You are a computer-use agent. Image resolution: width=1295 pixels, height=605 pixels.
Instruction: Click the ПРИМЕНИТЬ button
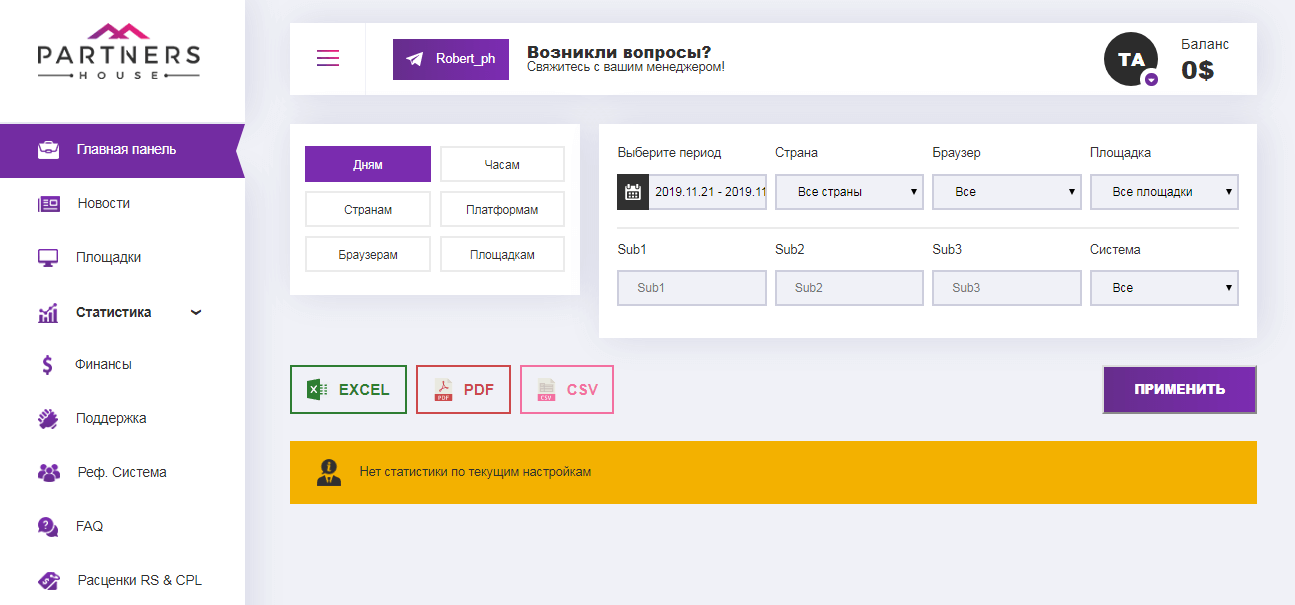pos(1179,389)
